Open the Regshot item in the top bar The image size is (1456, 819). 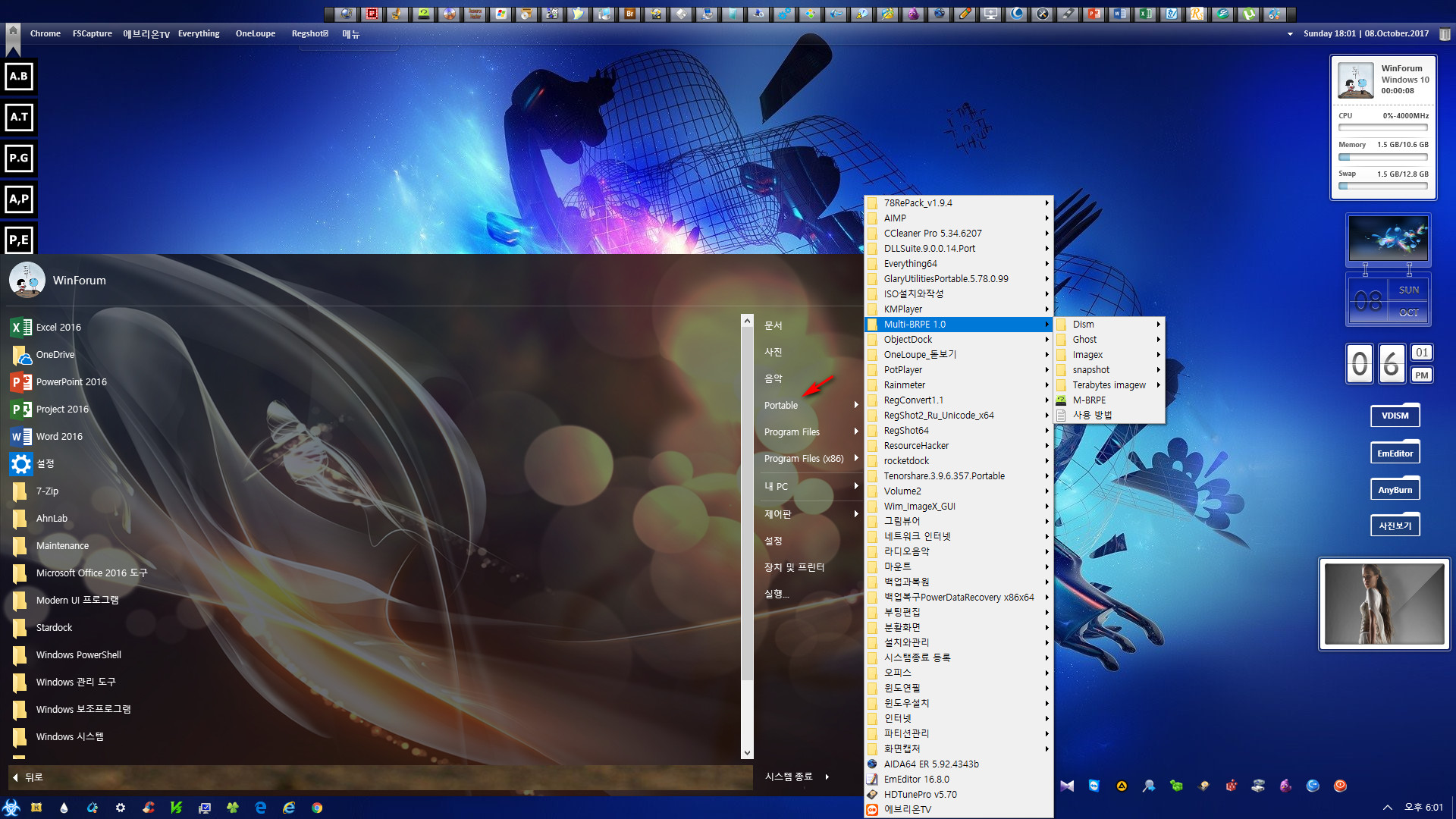pyautogui.click(x=310, y=34)
